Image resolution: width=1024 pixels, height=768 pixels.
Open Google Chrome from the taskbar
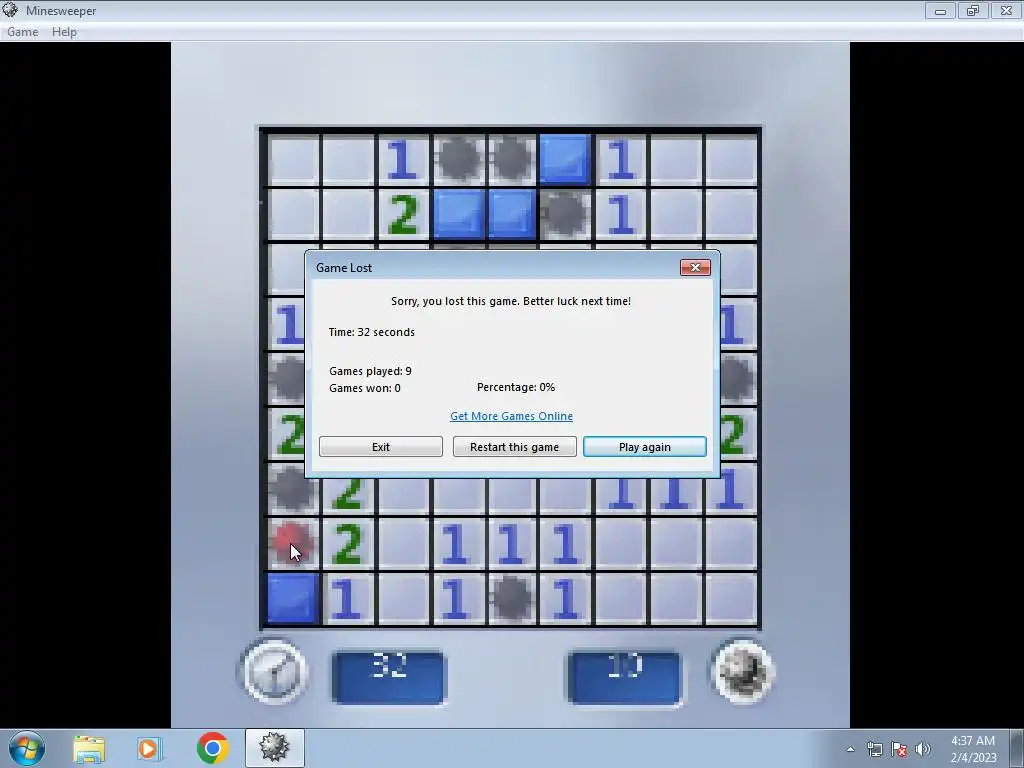pyautogui.click(x=212, y=748)
